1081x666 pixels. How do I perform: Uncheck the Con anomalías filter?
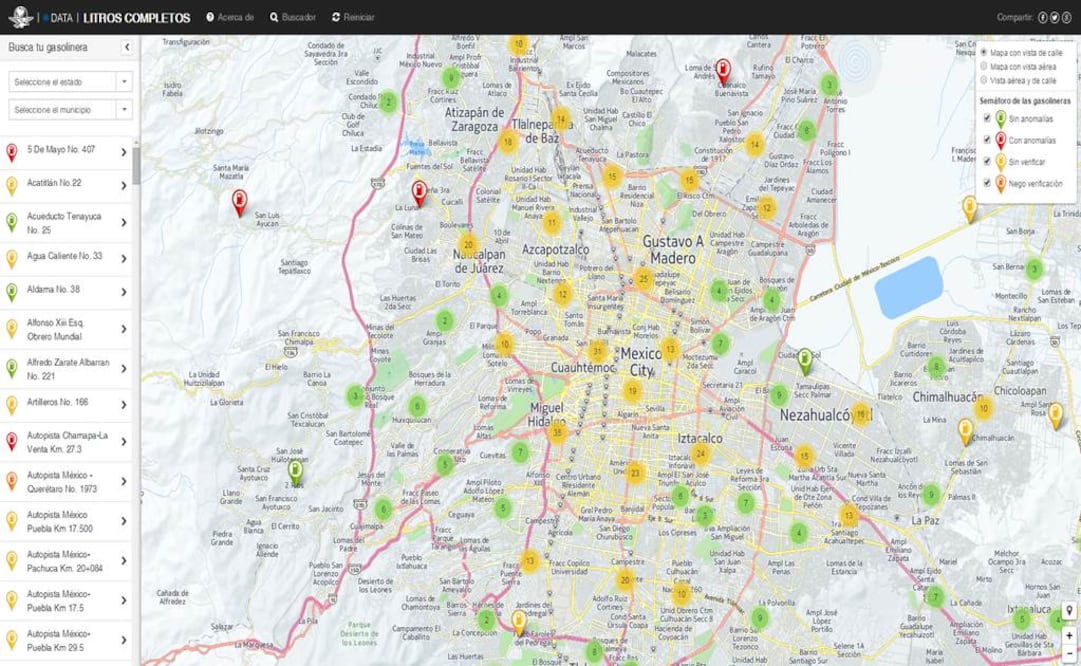pos(987,140)
